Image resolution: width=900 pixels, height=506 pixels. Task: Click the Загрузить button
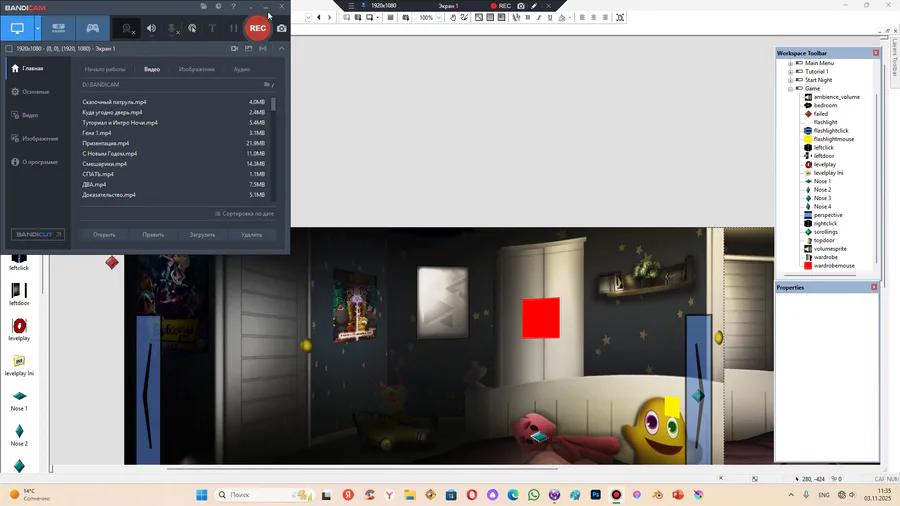(202, 235)
